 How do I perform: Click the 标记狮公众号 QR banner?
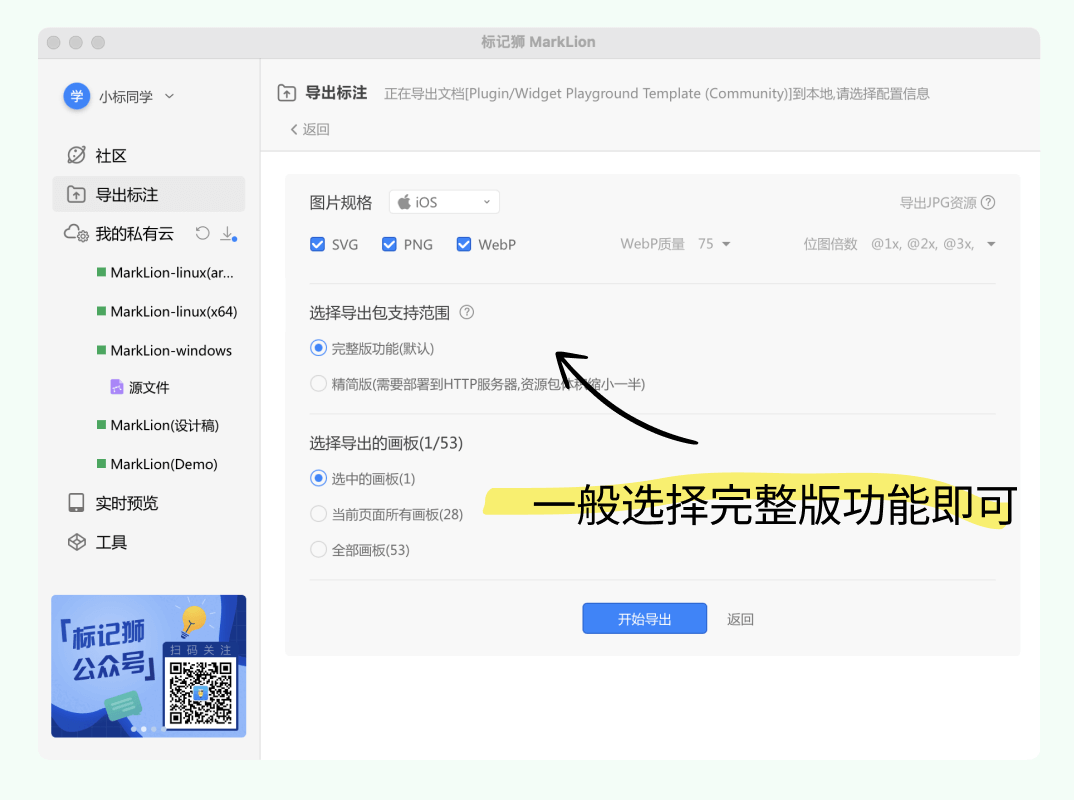(148, 666)
